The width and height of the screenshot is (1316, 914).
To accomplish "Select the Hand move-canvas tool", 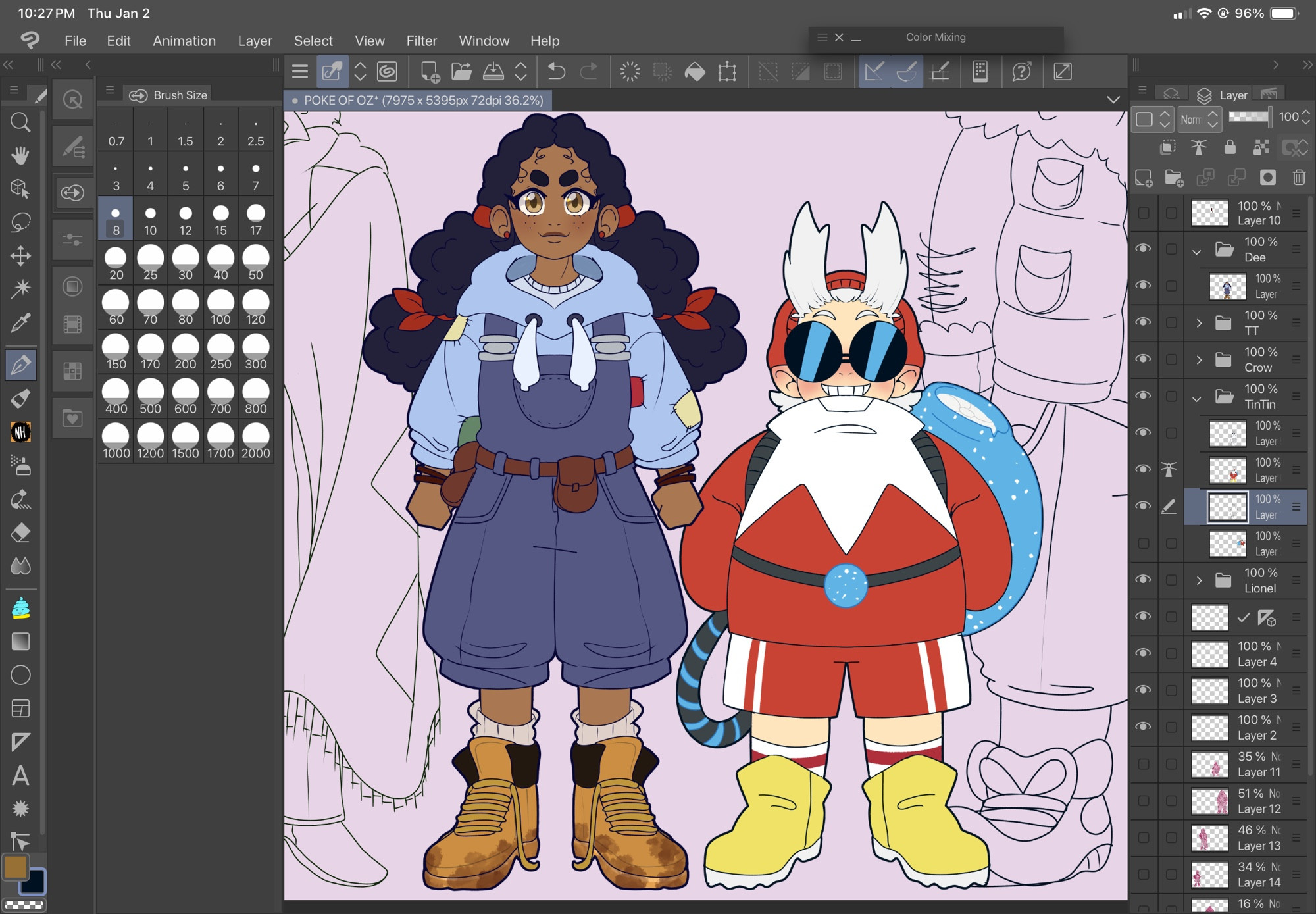I will tap(20, 155).
